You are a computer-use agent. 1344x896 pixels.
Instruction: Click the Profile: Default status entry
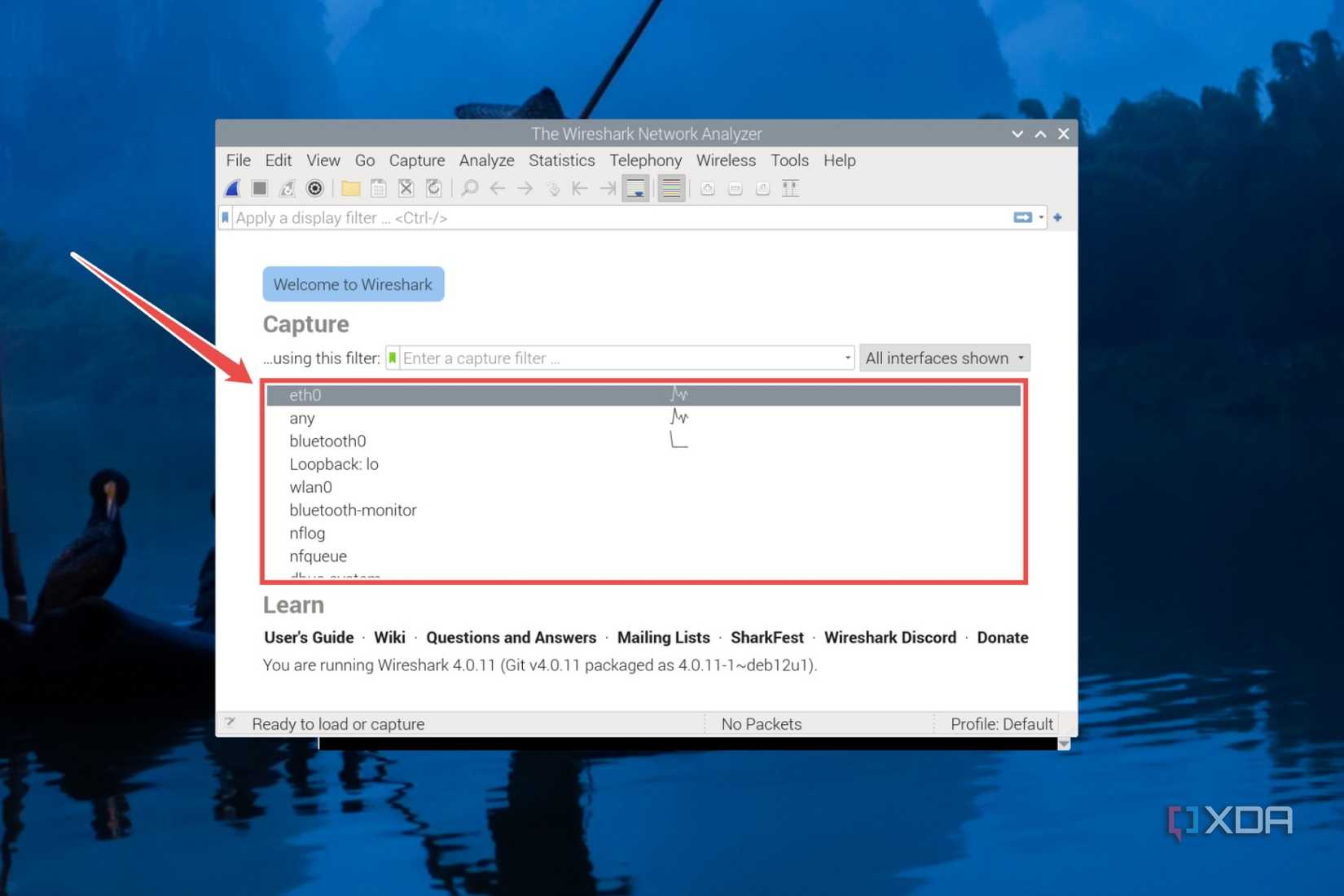coord(1002,724)
